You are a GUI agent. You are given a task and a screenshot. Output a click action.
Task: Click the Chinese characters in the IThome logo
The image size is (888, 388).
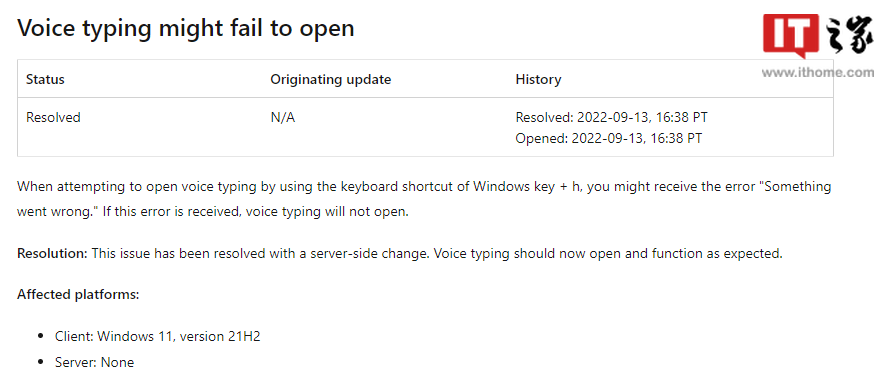tap(849, 36)
